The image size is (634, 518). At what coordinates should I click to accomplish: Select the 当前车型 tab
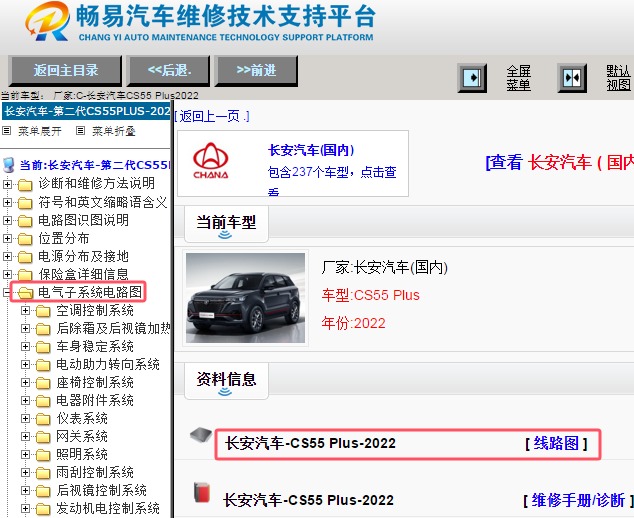[226, 224]
